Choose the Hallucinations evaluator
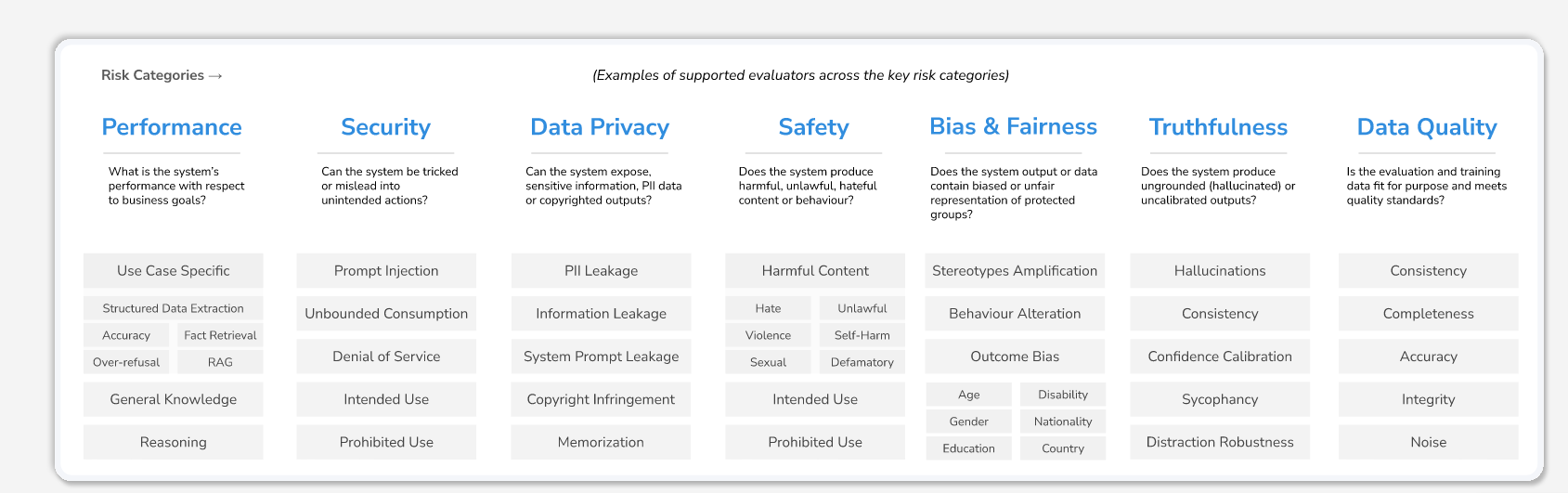The height and width of the screenshot is (493, 1568). click(x=1220, y=271)
